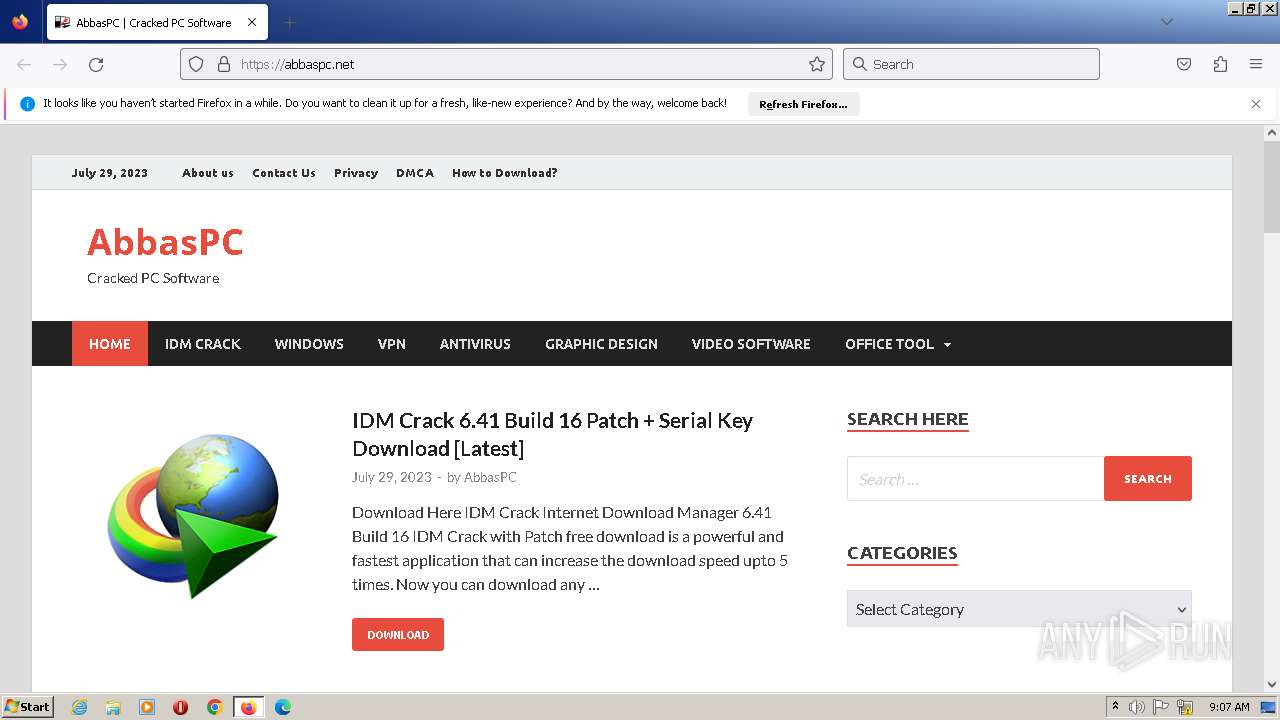Click the Firefox back arrow

tap(24, 64)
